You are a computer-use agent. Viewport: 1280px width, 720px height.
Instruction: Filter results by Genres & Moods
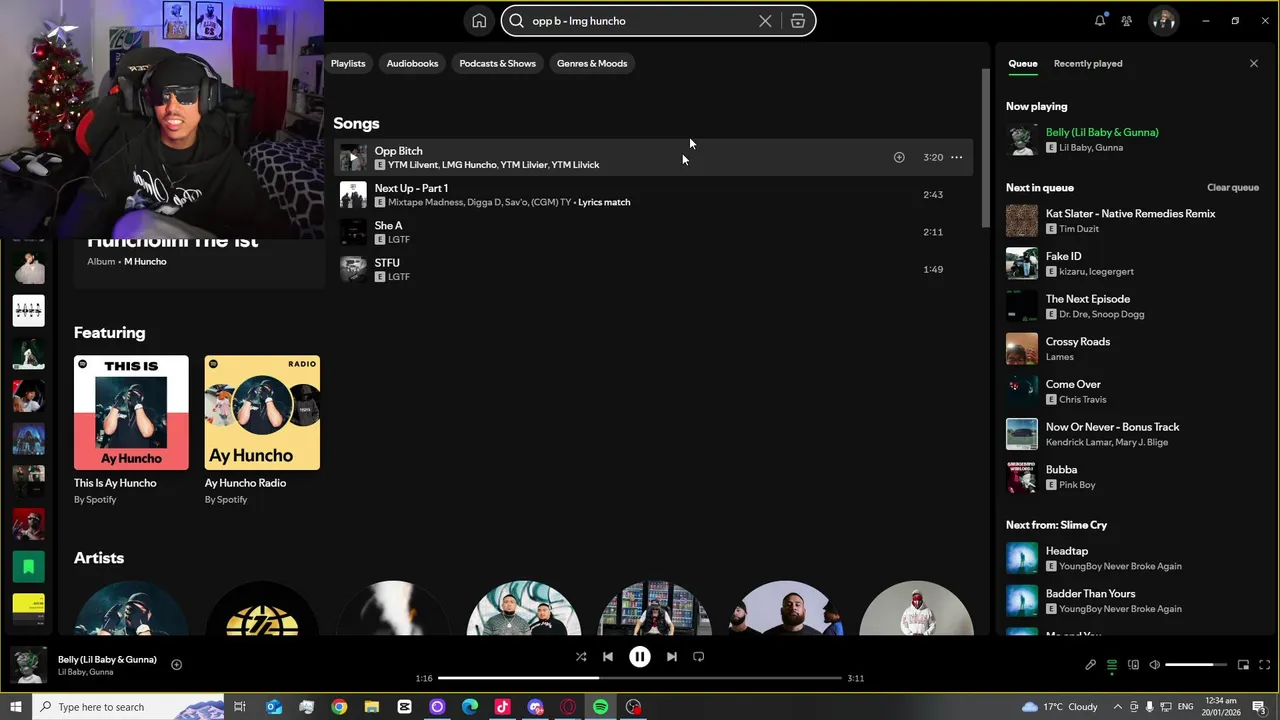pos(592,63)
